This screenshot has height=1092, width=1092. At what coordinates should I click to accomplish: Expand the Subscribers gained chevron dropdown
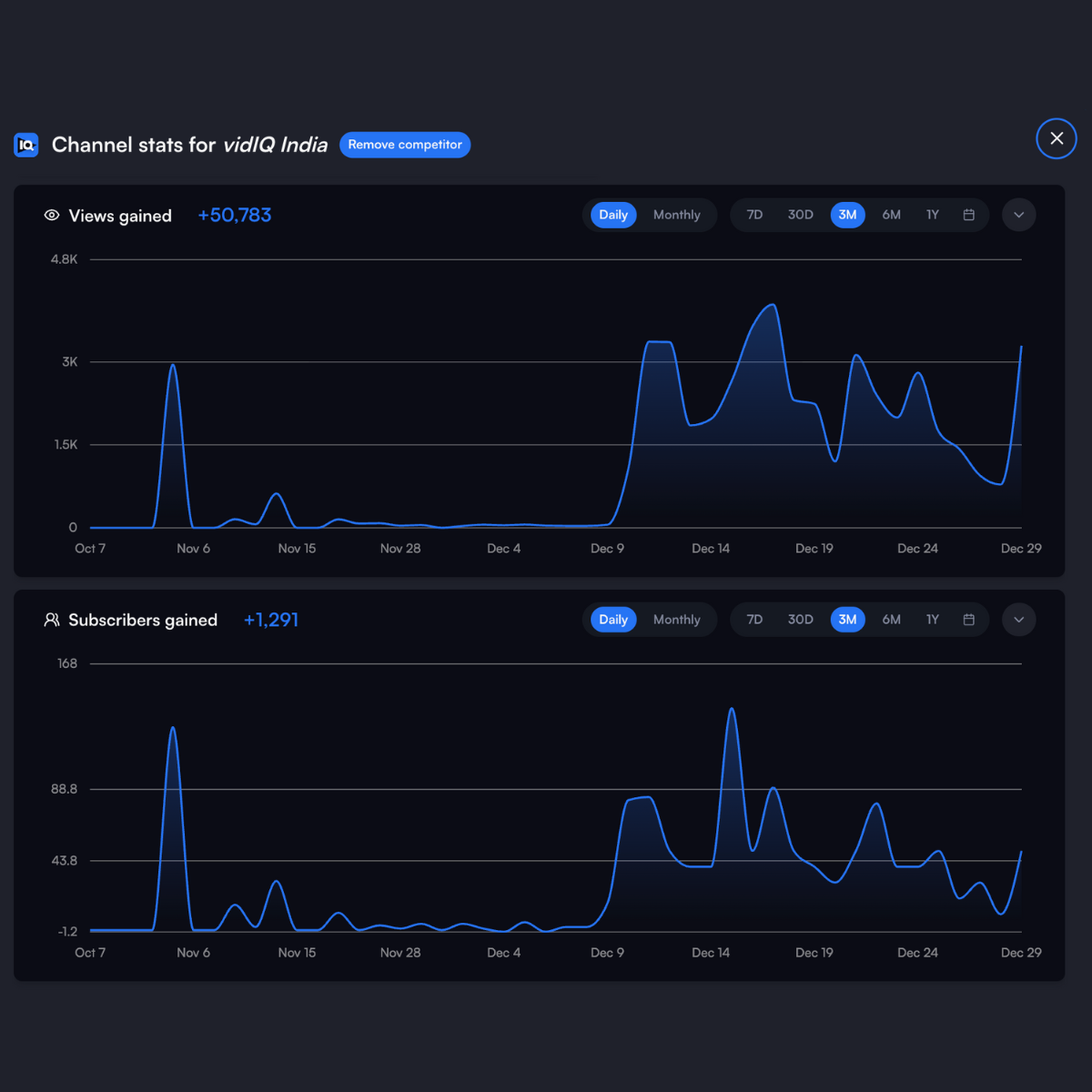pos(1019,620)
